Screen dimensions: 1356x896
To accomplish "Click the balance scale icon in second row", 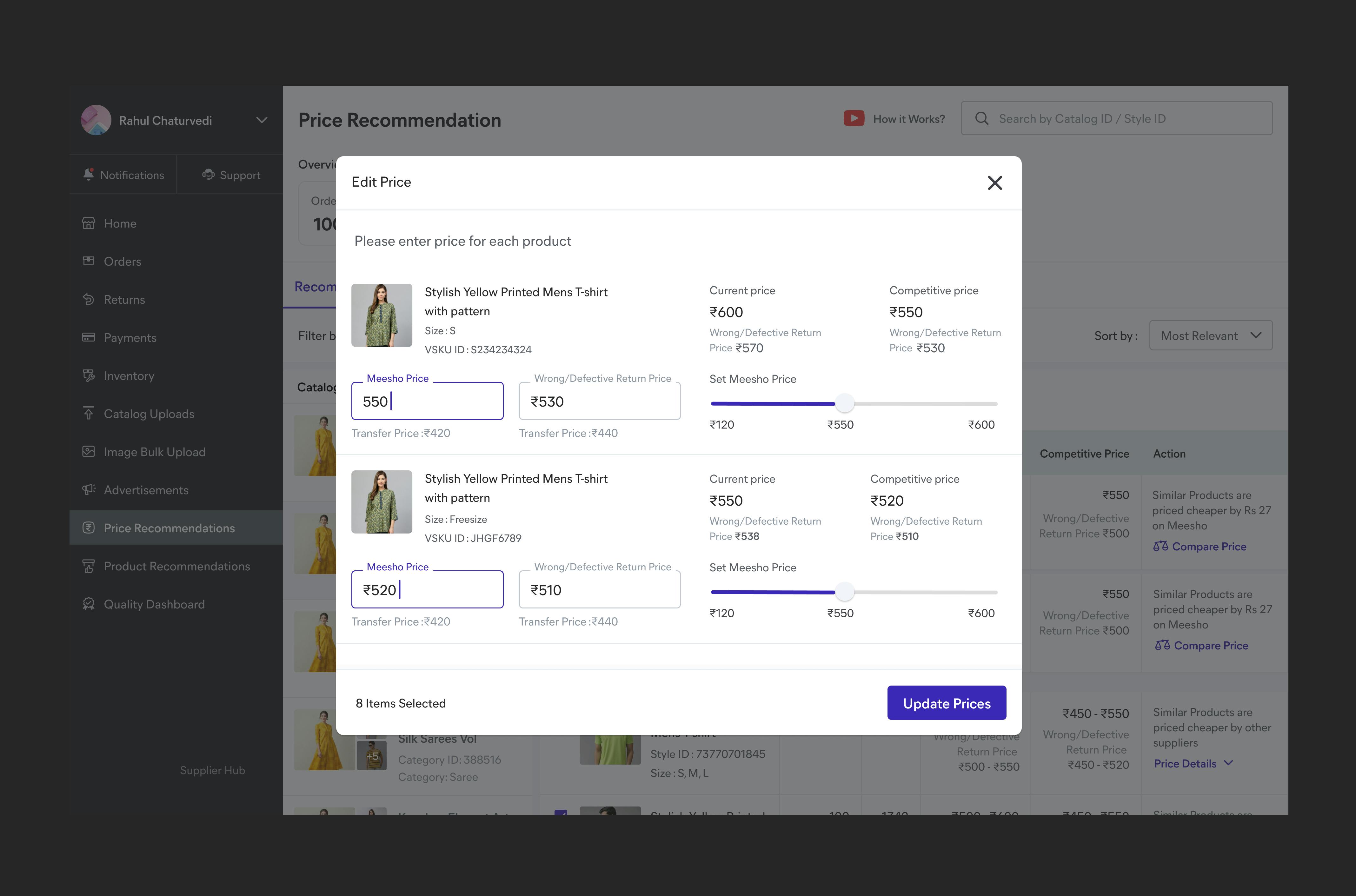I will pyautogui.click(x=1162, y=645).
